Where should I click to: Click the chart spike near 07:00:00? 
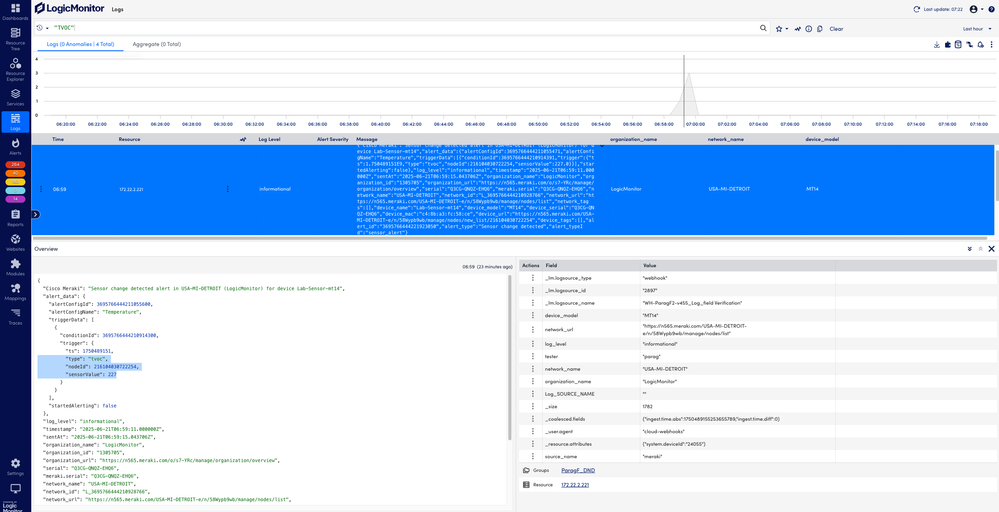[689, 94]
